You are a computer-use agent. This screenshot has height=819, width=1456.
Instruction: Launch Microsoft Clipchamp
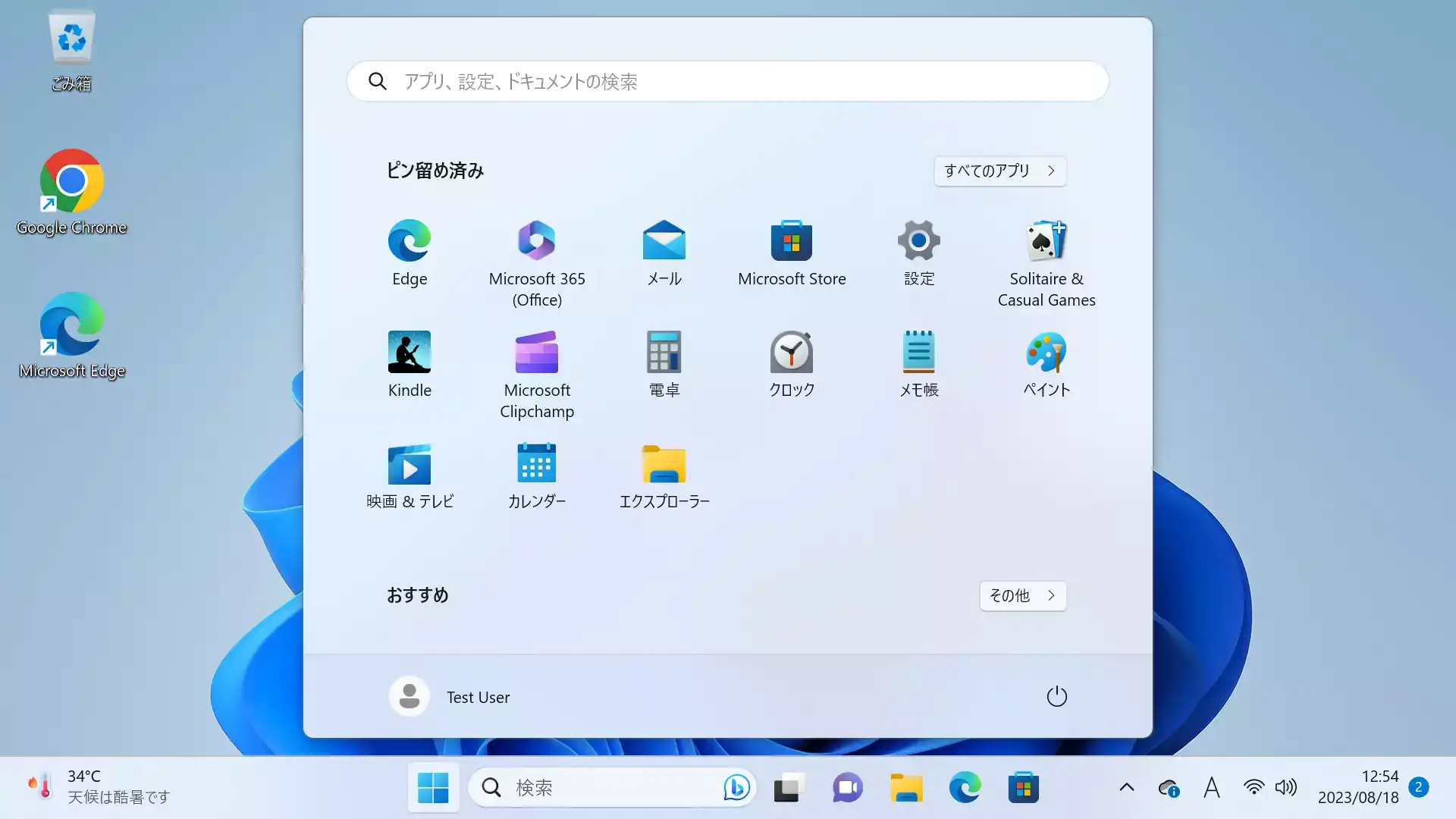(x=537, y=375)
